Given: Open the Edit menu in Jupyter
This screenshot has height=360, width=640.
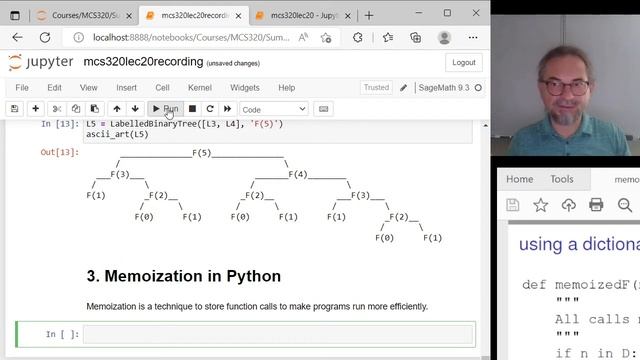Looking at the screenshot, I should (x=54, y=88).
